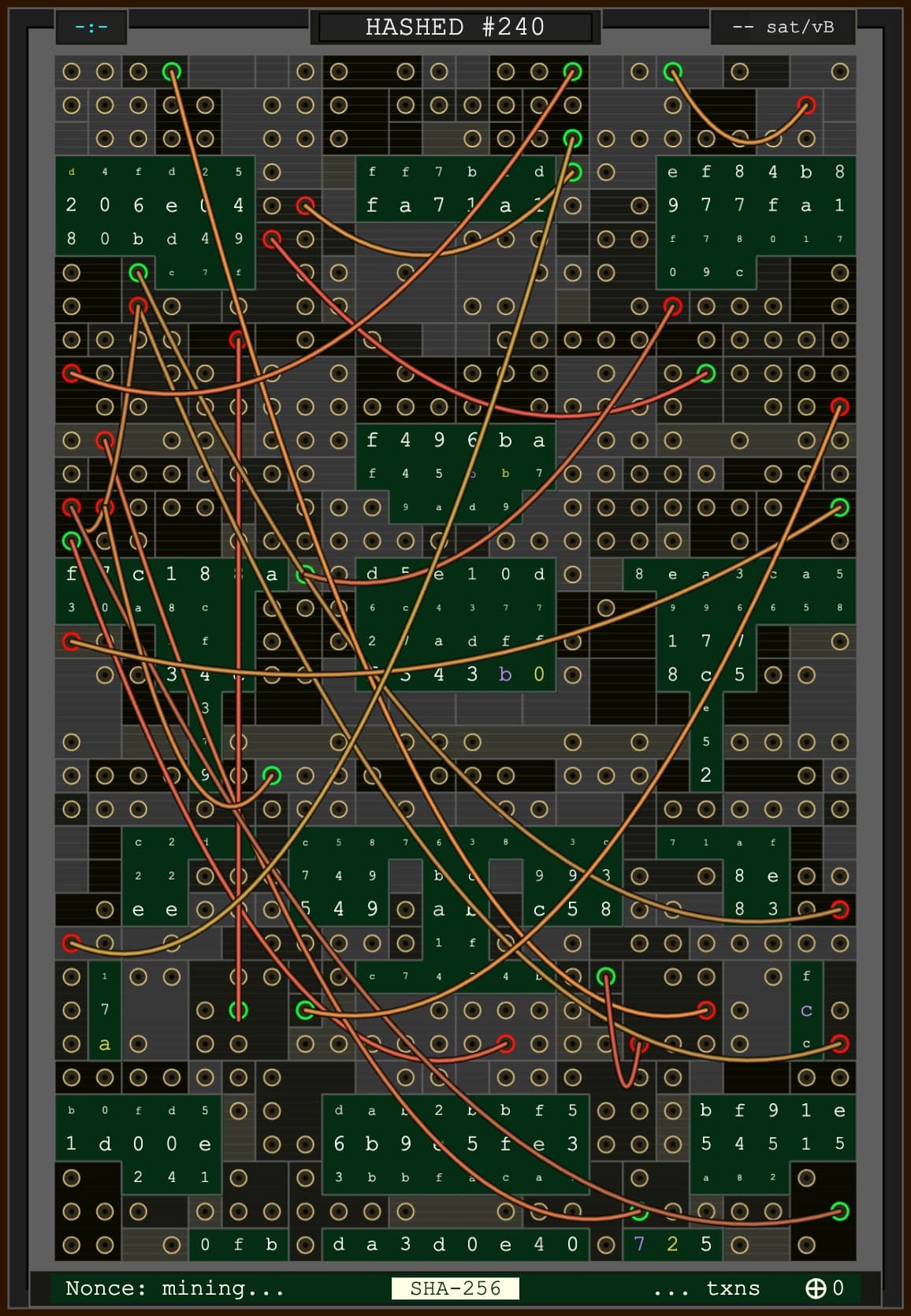Click the green jack right of the 'ff7b' row

(x=573, y=172)
